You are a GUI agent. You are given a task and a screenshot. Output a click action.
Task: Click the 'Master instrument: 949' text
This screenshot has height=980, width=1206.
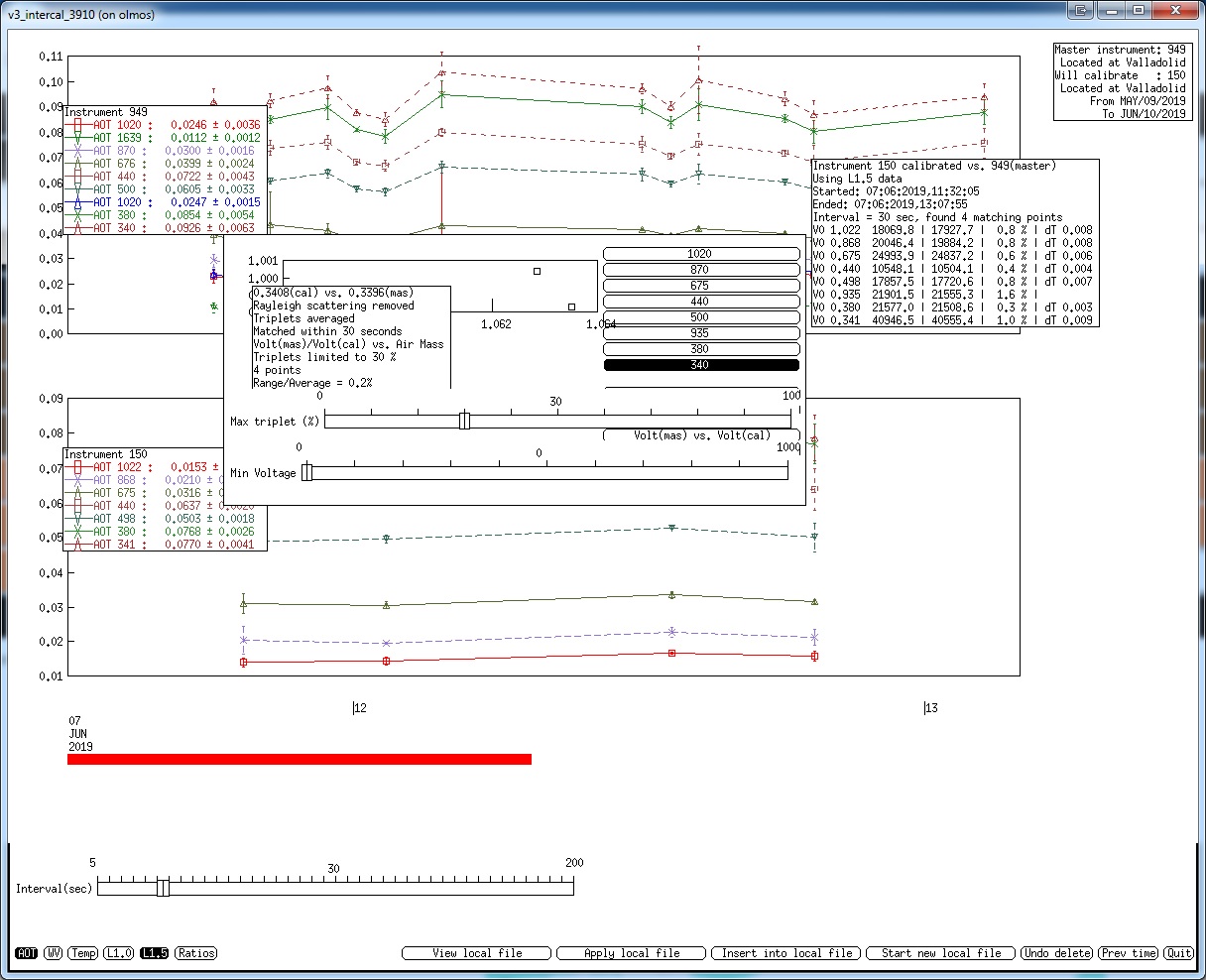[1120, 50]
